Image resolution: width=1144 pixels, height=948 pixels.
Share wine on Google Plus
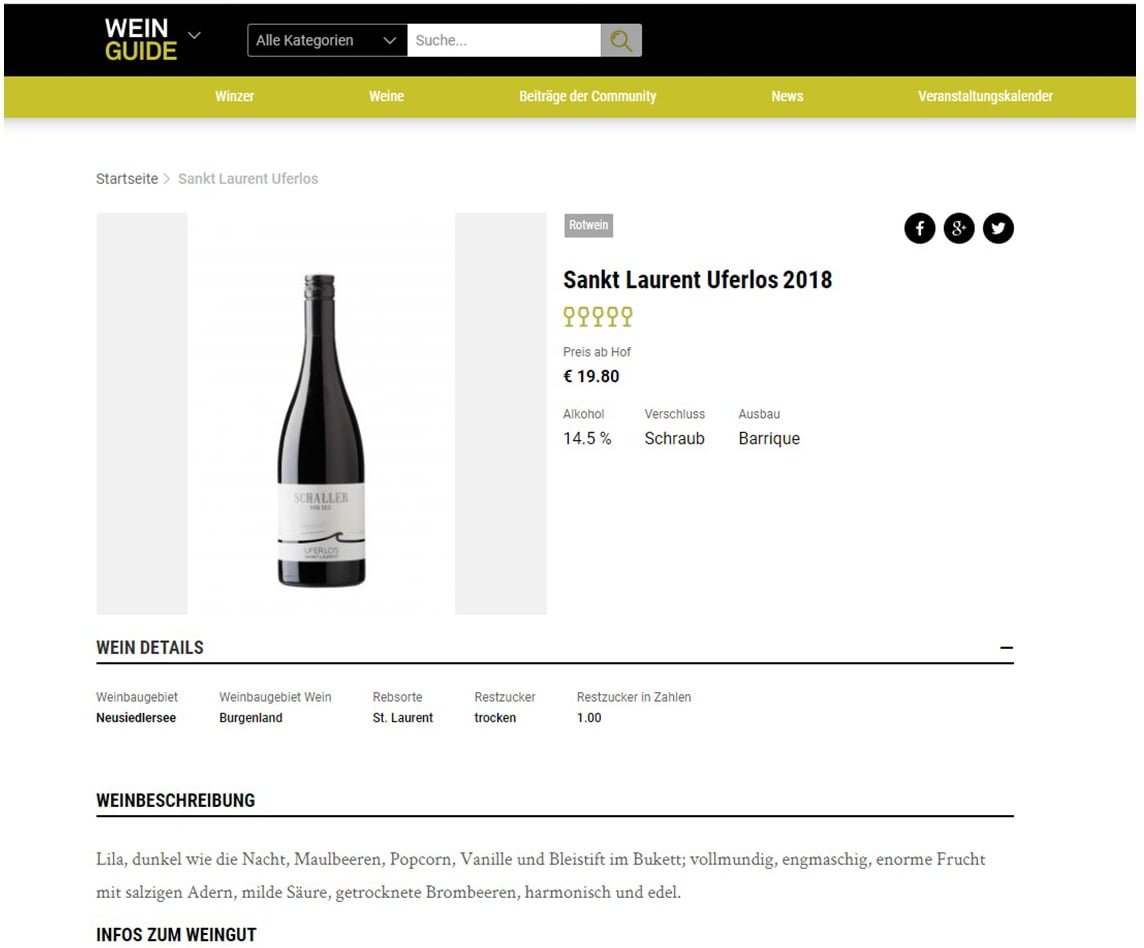pos(959,228)
